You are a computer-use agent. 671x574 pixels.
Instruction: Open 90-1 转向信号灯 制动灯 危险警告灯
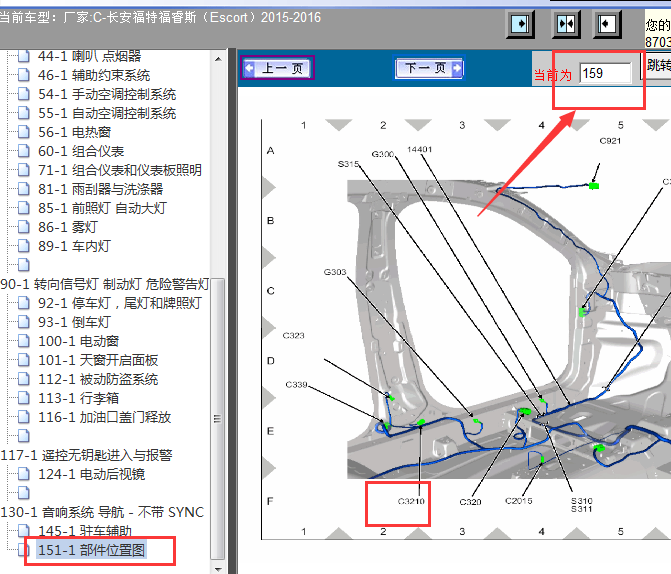[x=105, y=284]
